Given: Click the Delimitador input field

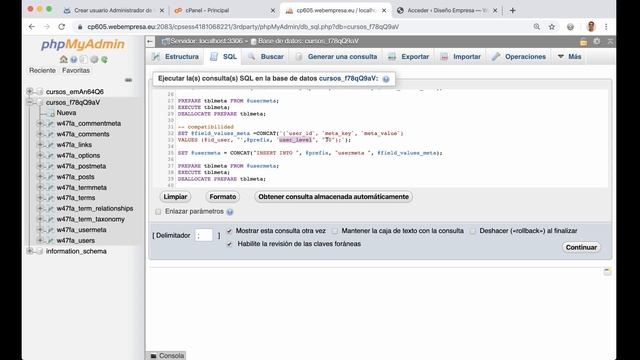Looking at the screenshot, I should click(204, 236).
